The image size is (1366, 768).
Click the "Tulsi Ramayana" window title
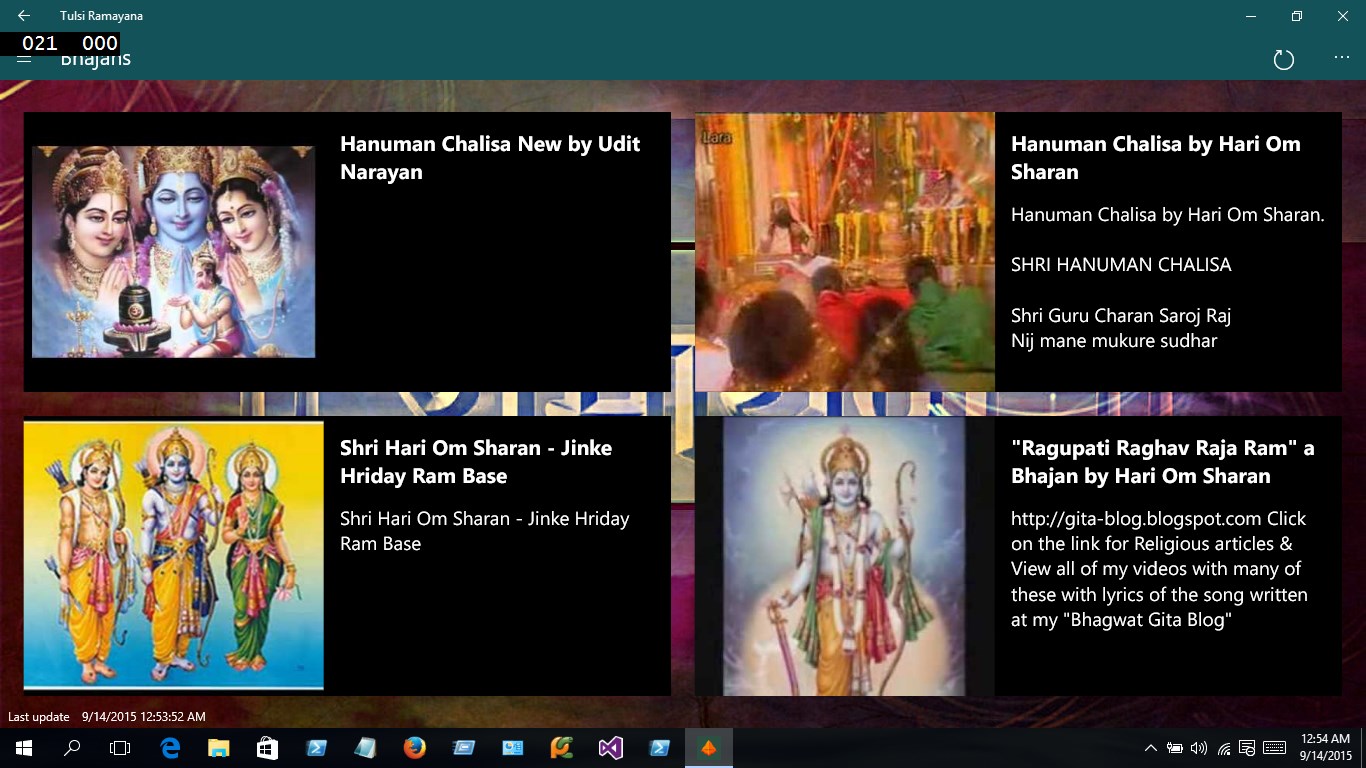click(101, 16)
